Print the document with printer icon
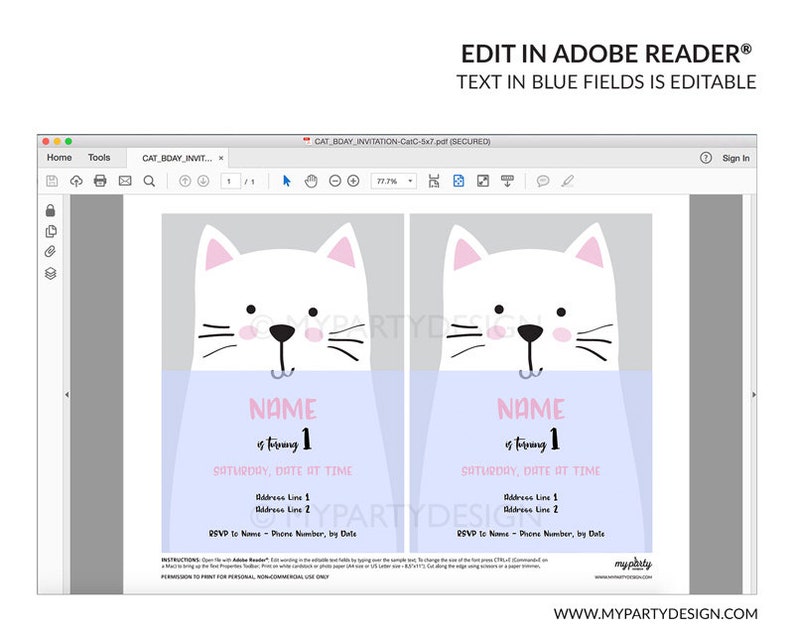 pyautogui.click(x=100, y=181)
